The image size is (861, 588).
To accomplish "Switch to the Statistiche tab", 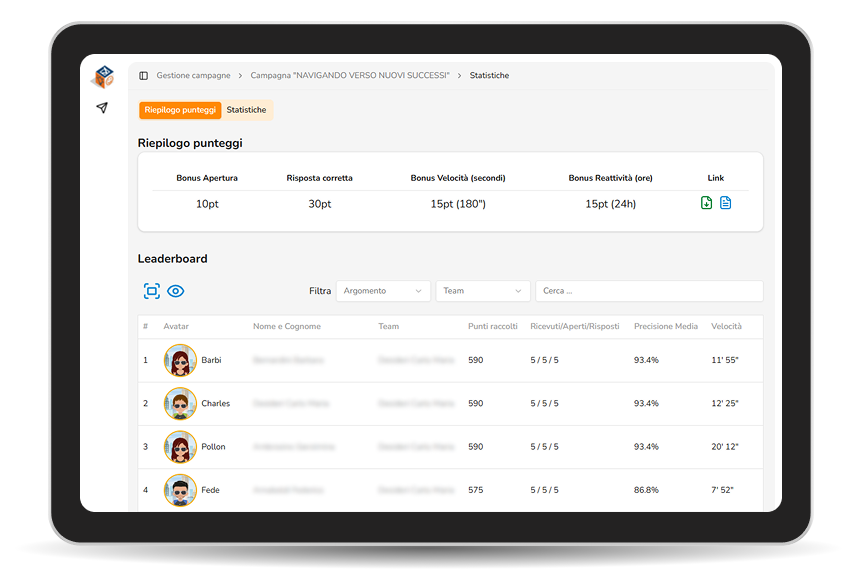I will click(247, 110).
